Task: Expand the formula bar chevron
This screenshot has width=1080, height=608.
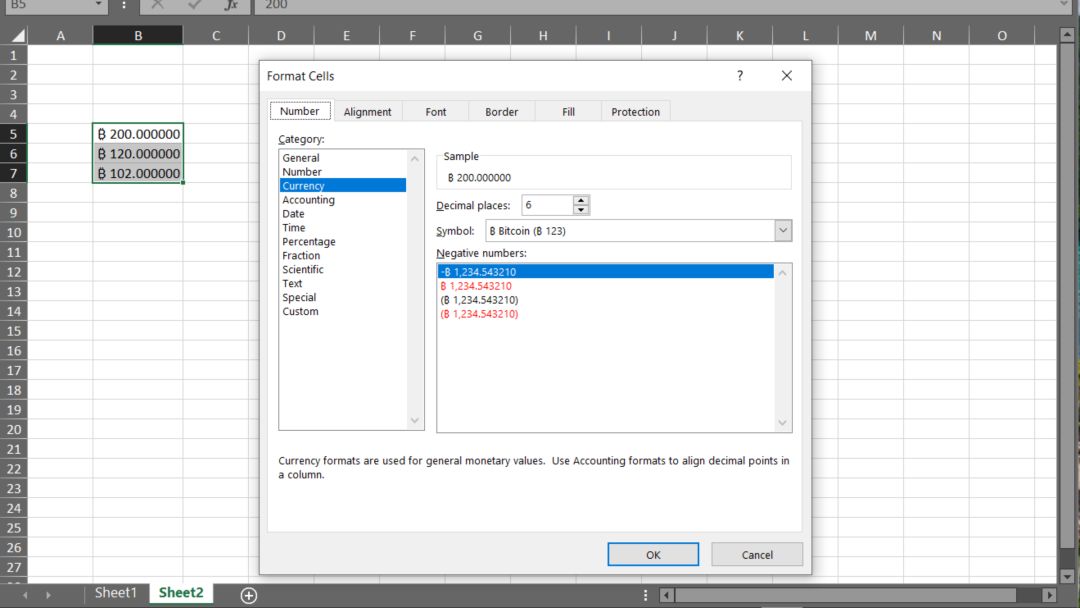Action: [x=1064, y=5]
